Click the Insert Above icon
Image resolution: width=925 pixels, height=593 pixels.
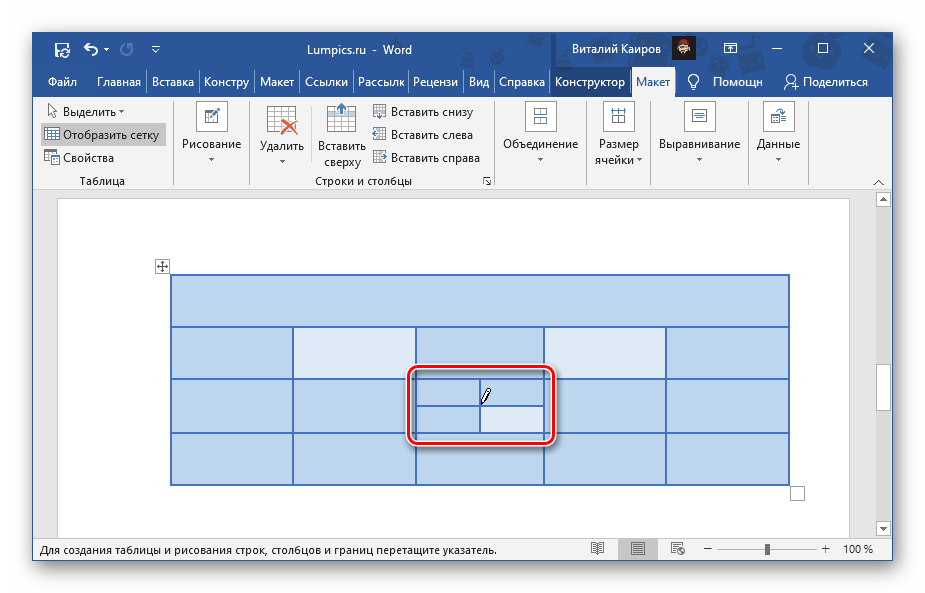[341, 120]
